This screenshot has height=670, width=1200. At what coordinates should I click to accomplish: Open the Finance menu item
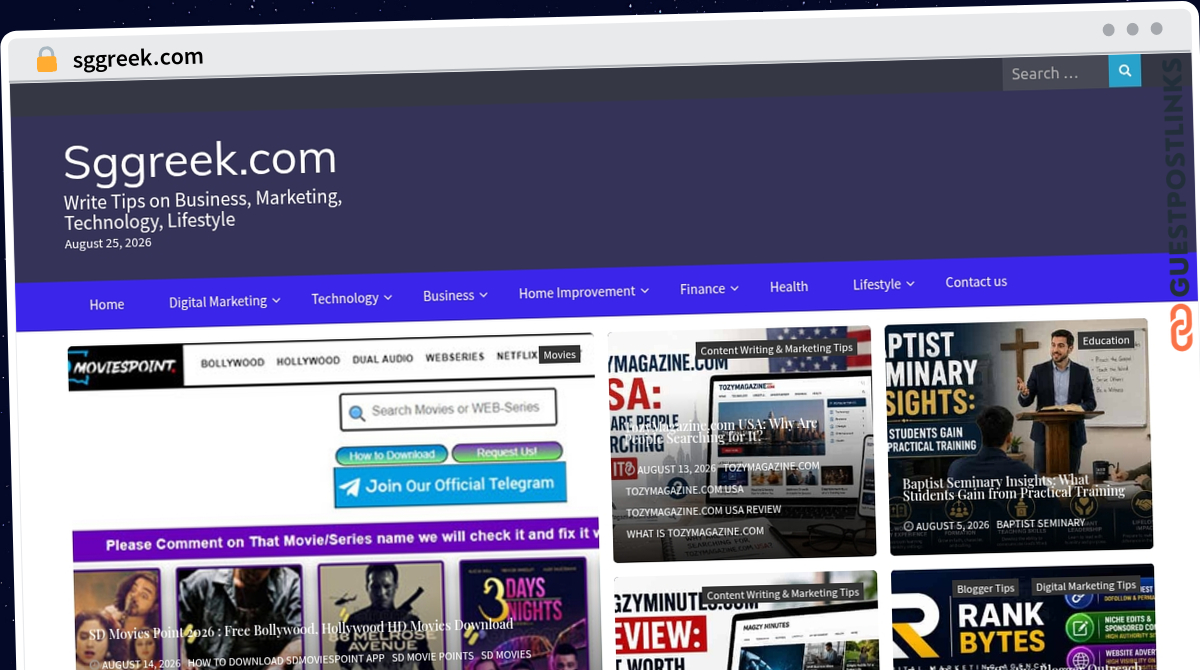point(702,289)
